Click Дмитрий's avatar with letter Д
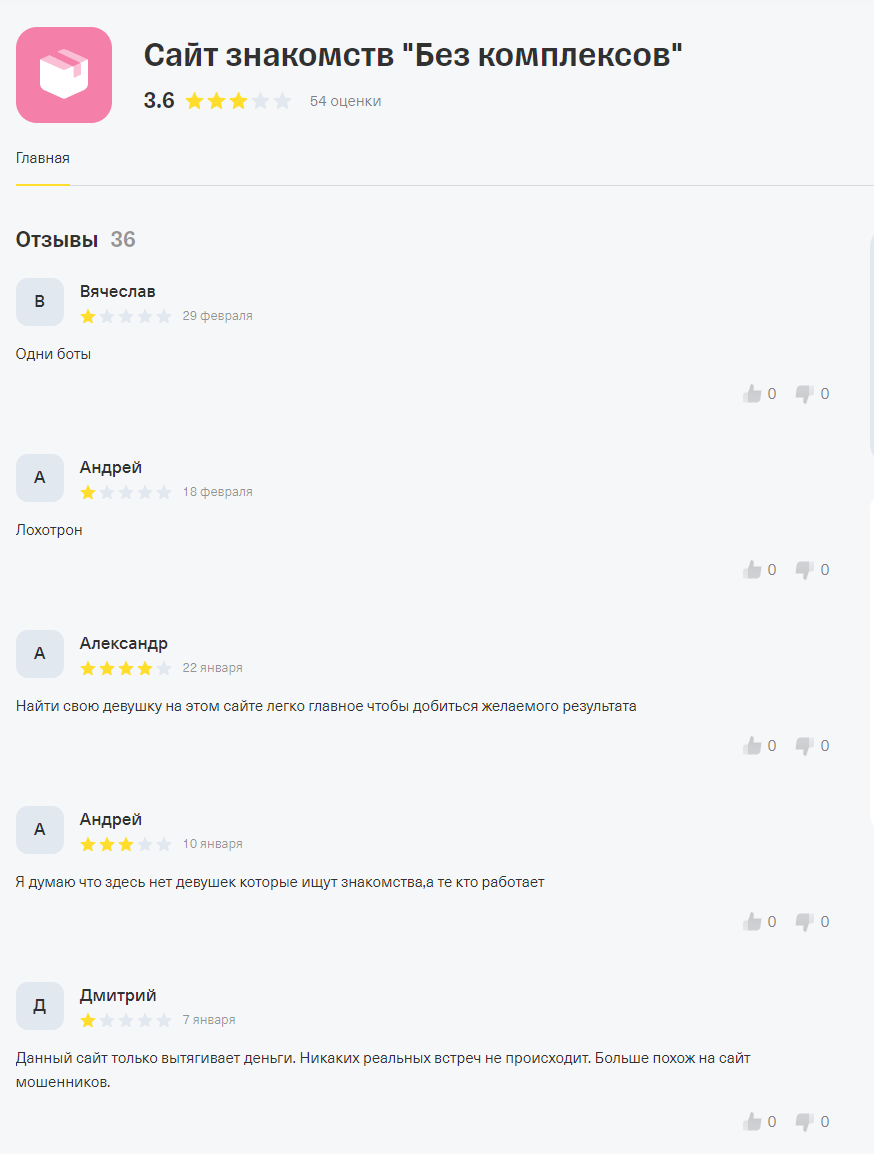Screen dimensions: 874x1154 (x=40, y=1006)
